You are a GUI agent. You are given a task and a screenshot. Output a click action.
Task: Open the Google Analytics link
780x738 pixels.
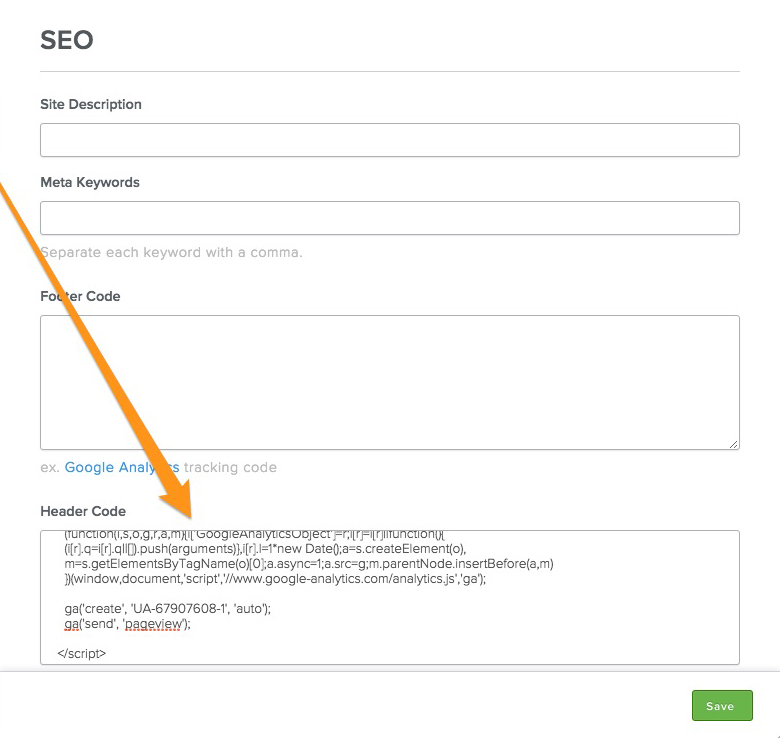pyautogui.click(x=121, y=467)
